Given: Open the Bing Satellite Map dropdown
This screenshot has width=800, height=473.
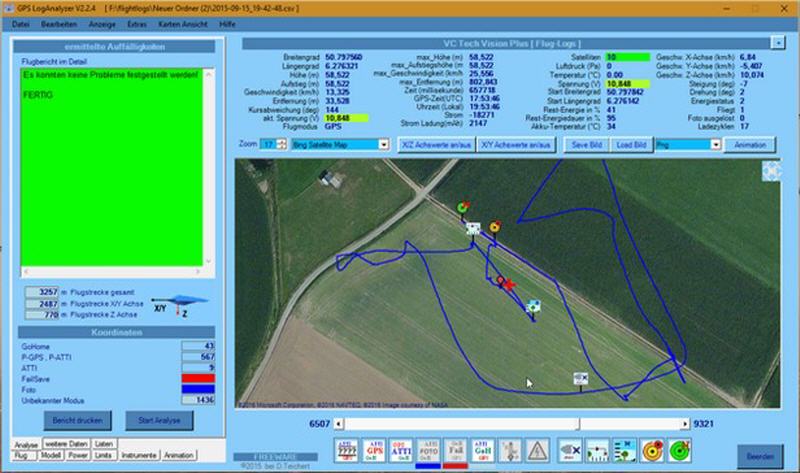Looking at the screenshot, I should point(384,145).
